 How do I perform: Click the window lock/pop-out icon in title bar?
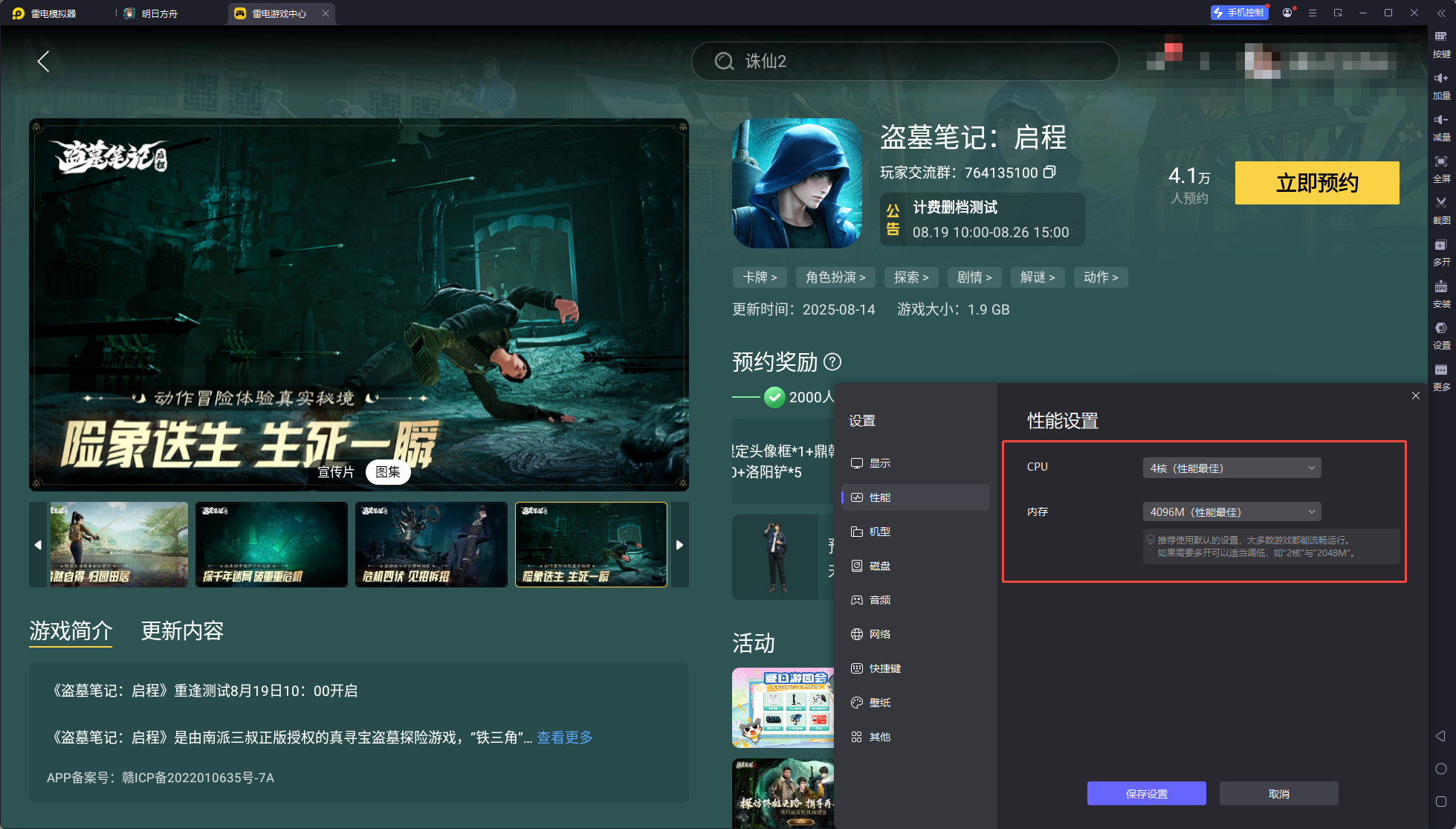click(1338, 13)
